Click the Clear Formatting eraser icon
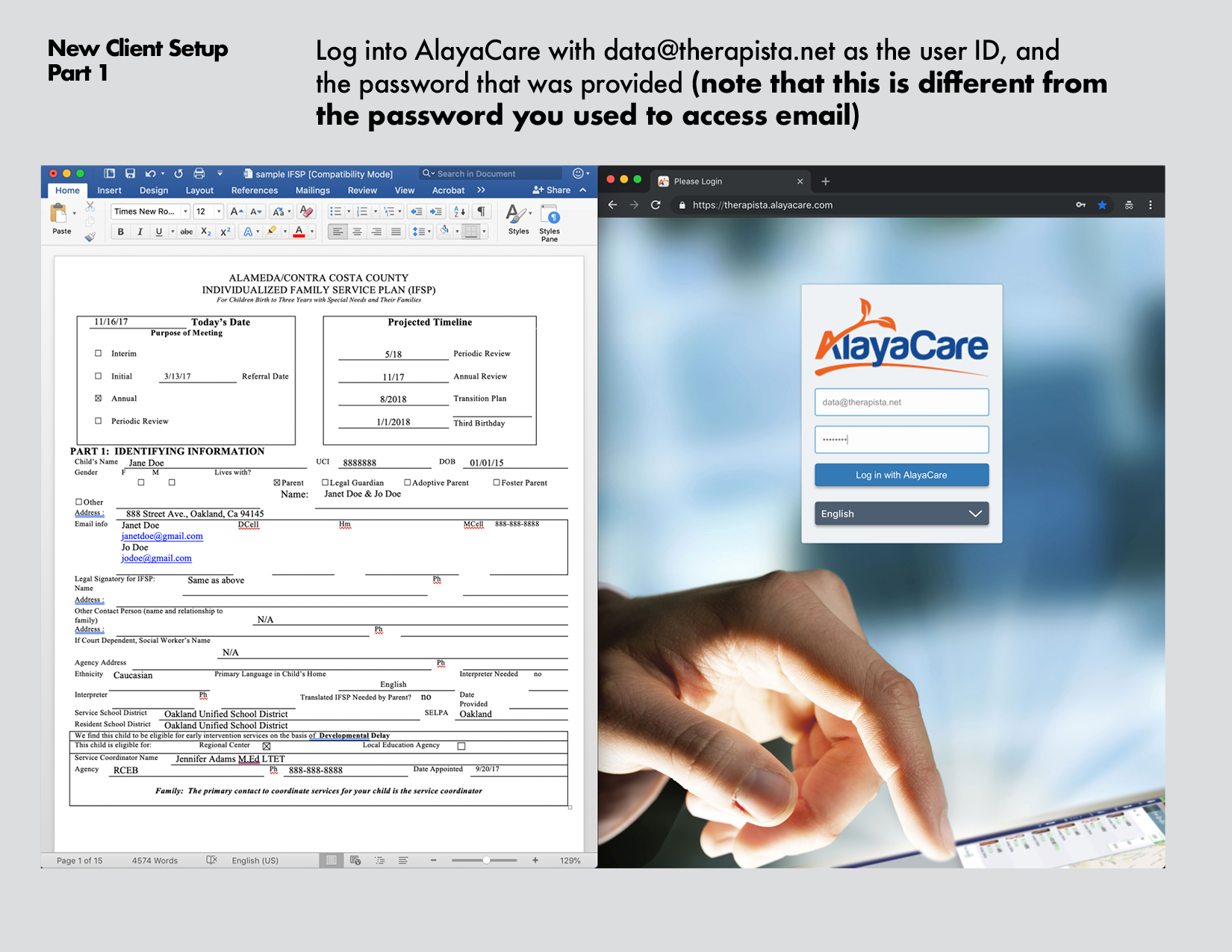Viewport: 1232px width, 952px height. (x=306, y=211)
